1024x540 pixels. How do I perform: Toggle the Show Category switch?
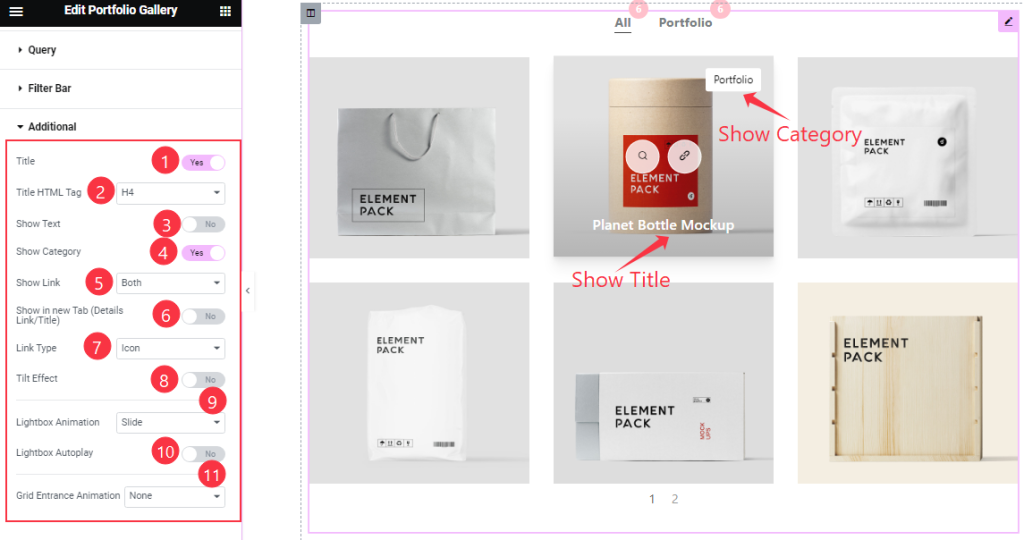203,253
